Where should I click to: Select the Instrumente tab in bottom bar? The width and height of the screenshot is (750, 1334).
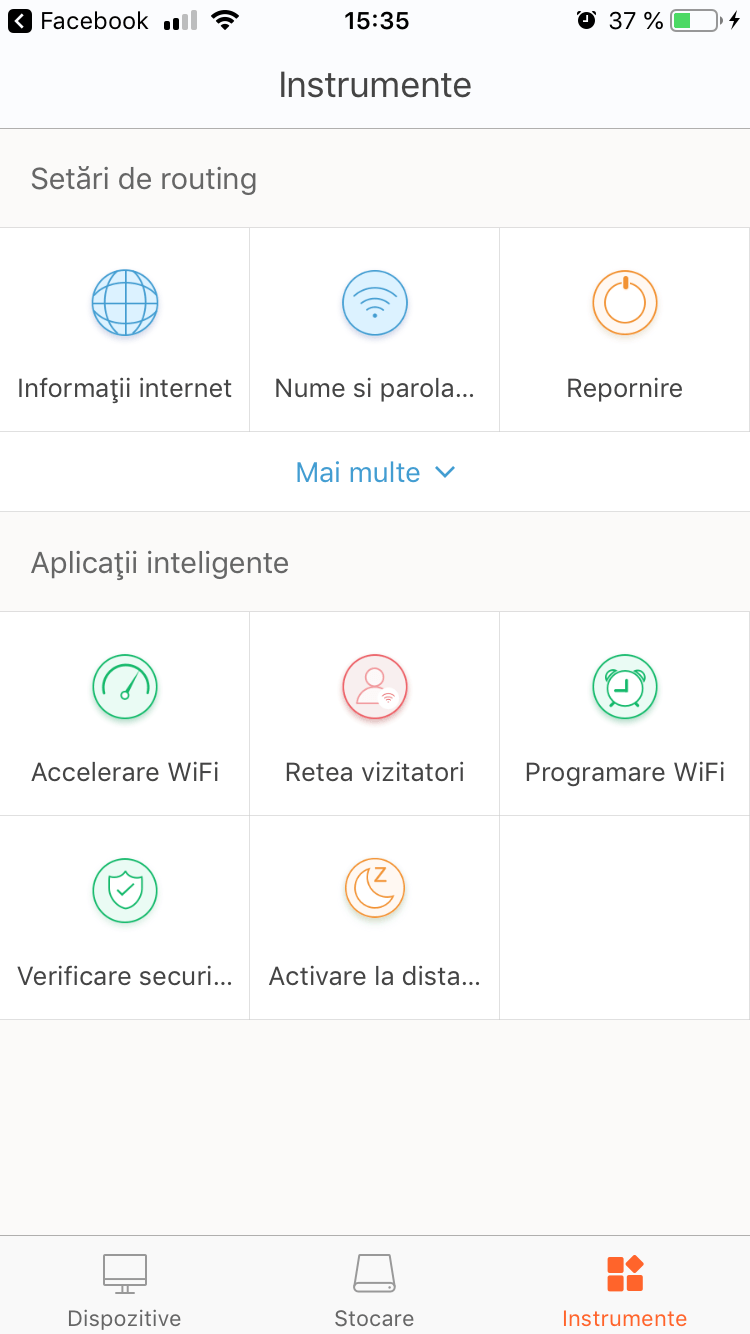tap(625, 1290)
